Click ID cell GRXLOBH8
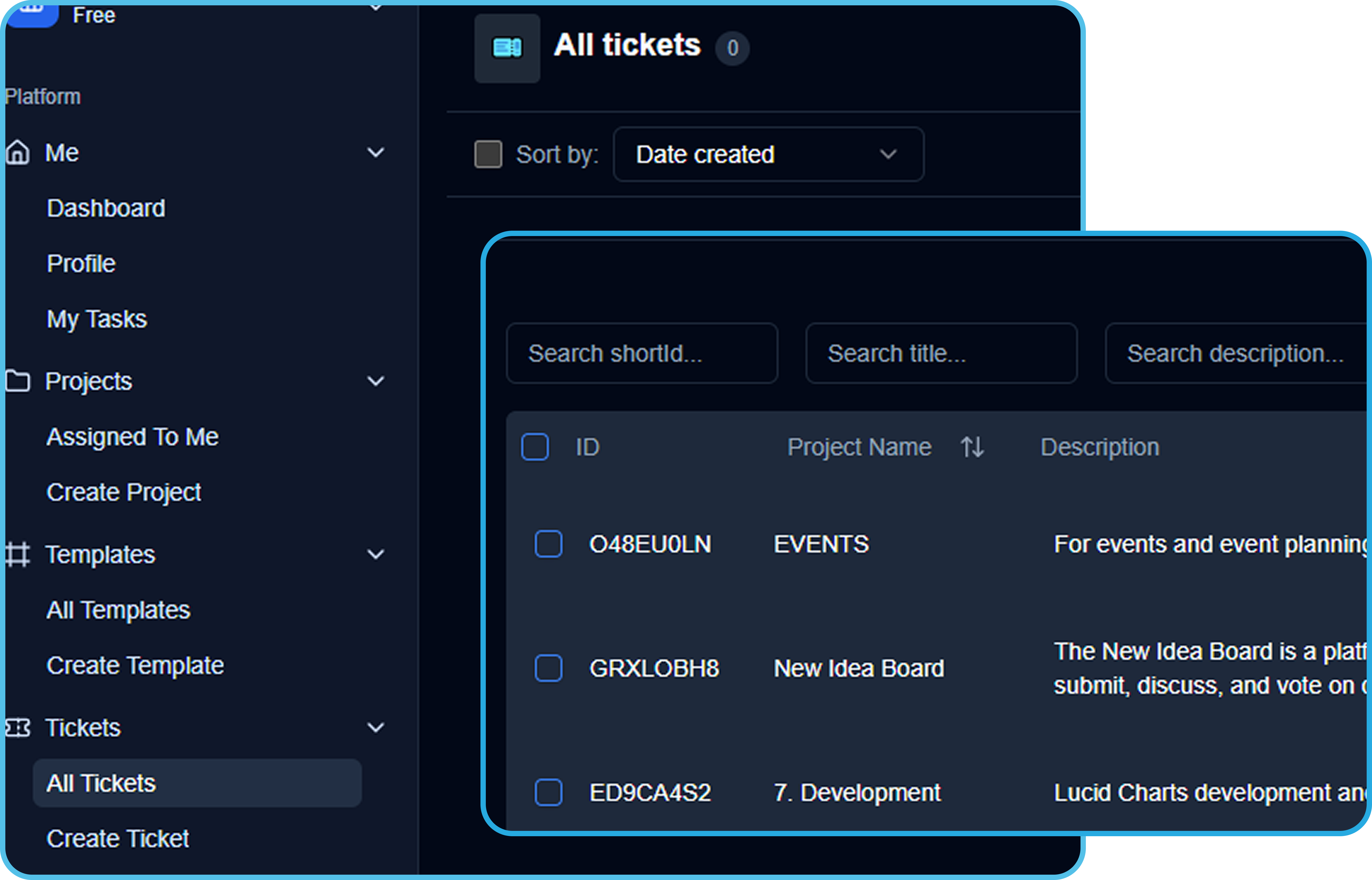The width and height of the screenshot is (1372, 880). click(655, 668)
